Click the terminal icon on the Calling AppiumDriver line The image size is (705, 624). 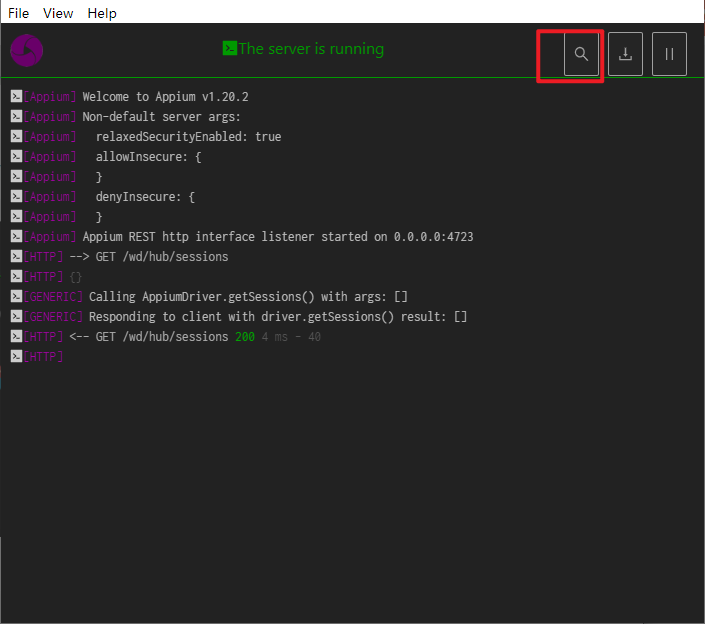pyautogui.click(x=17, y=296)
